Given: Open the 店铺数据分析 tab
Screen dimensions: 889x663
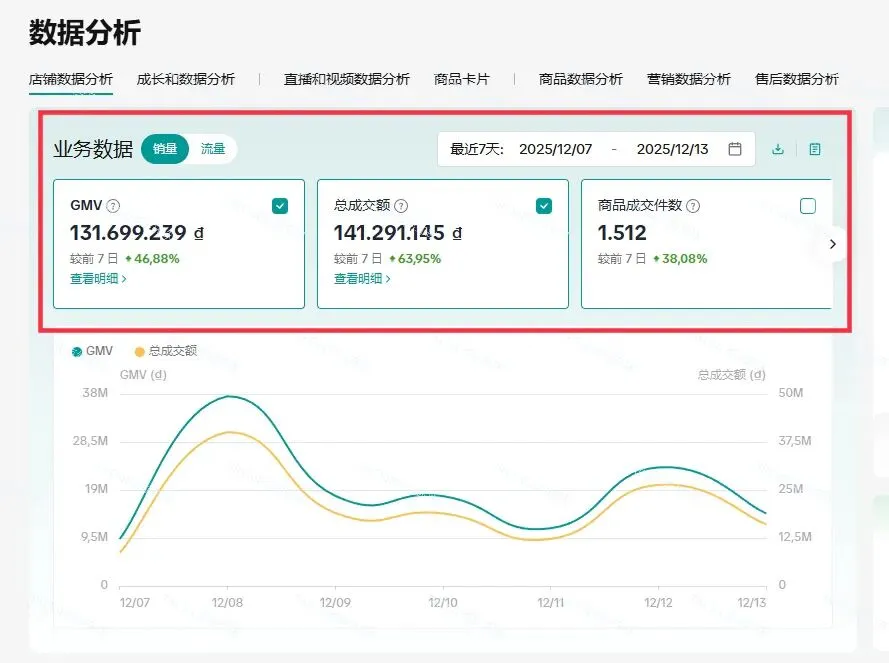Looking at the screenshot, I should click(71, 79).
